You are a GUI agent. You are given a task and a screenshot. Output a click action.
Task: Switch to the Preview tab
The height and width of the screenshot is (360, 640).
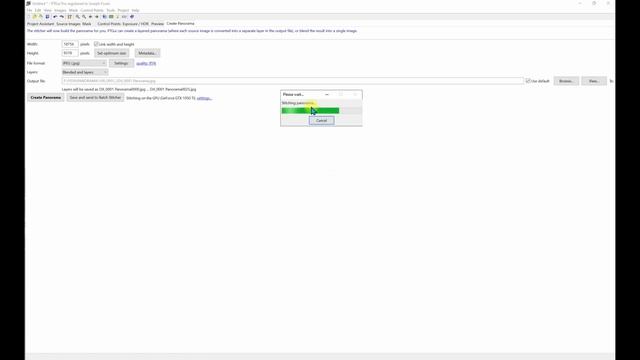(x=157, y=24)
